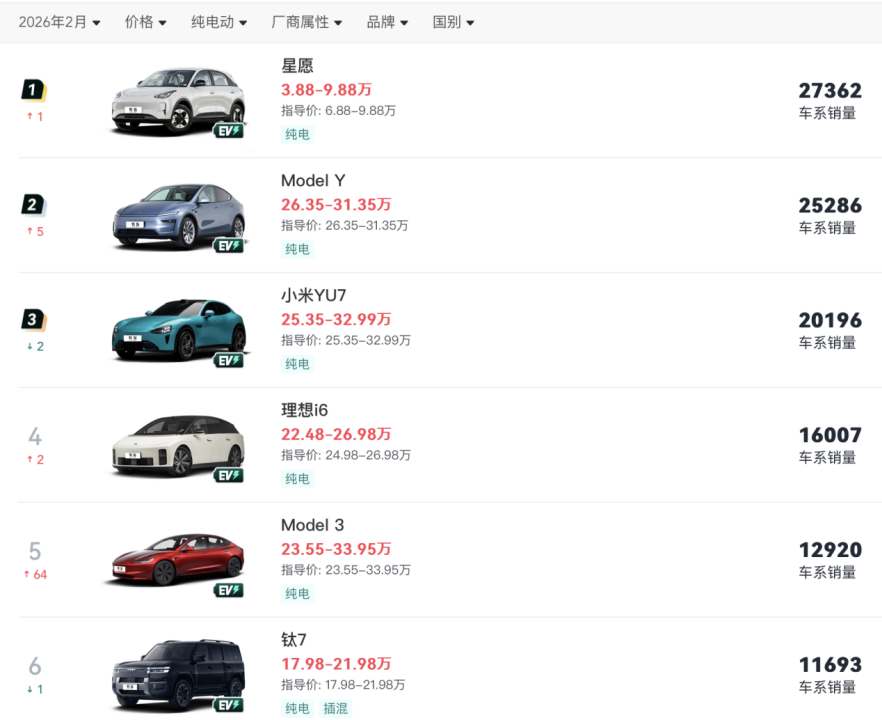
Task: Open the 纯电动 energy type dropdown
Action: coord(219,22)
